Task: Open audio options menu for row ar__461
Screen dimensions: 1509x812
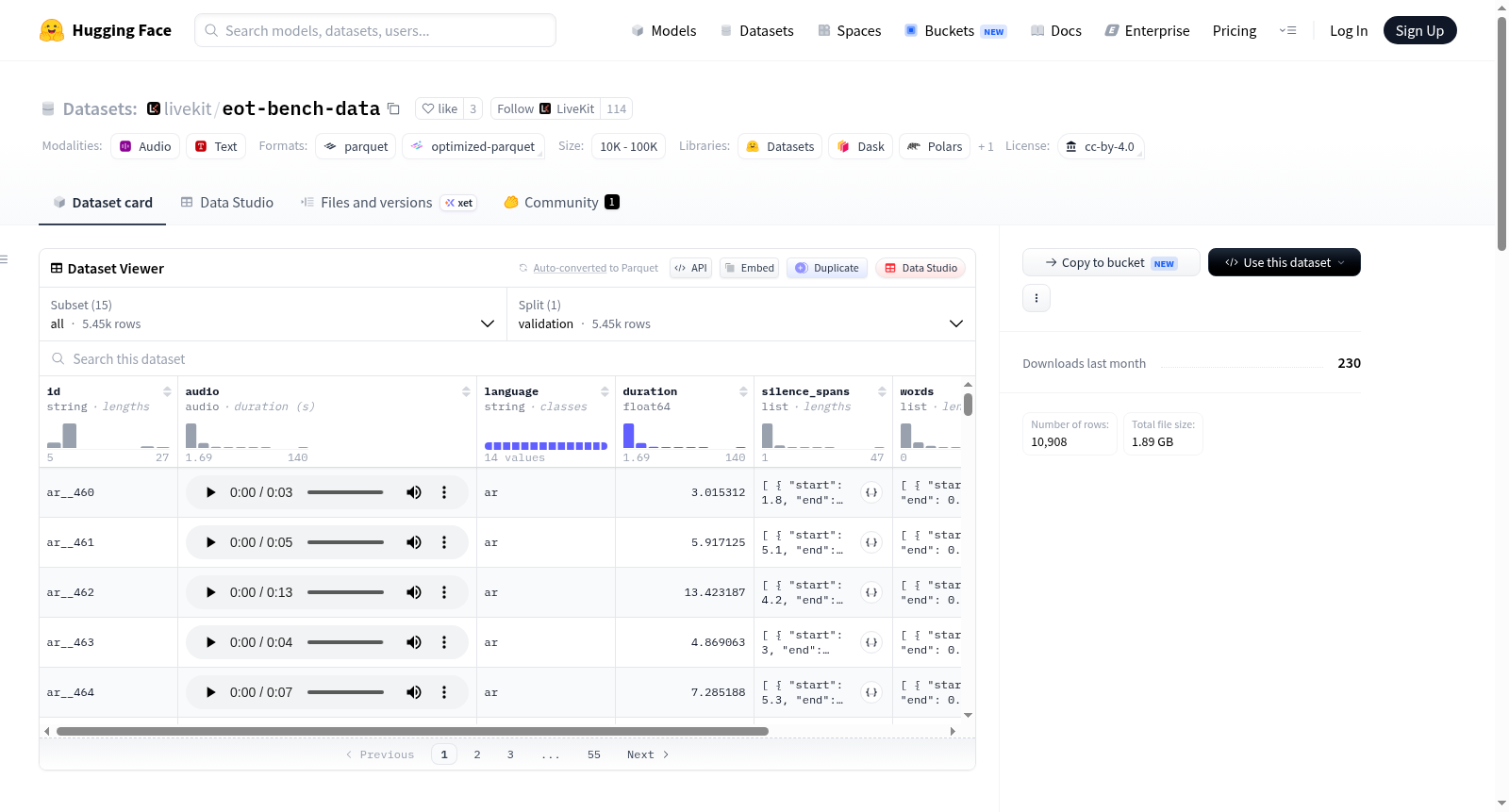Action: (444, 542)
